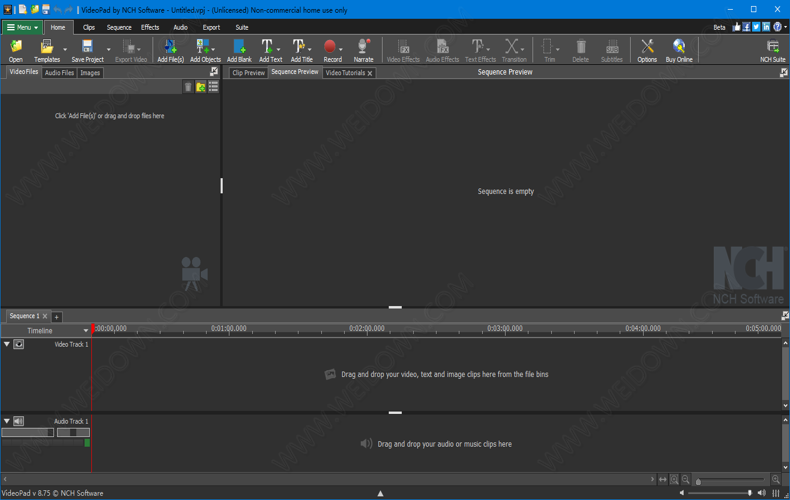Expand the Templates dropdown arrow
790x500 pixels.
click(65, 49)
